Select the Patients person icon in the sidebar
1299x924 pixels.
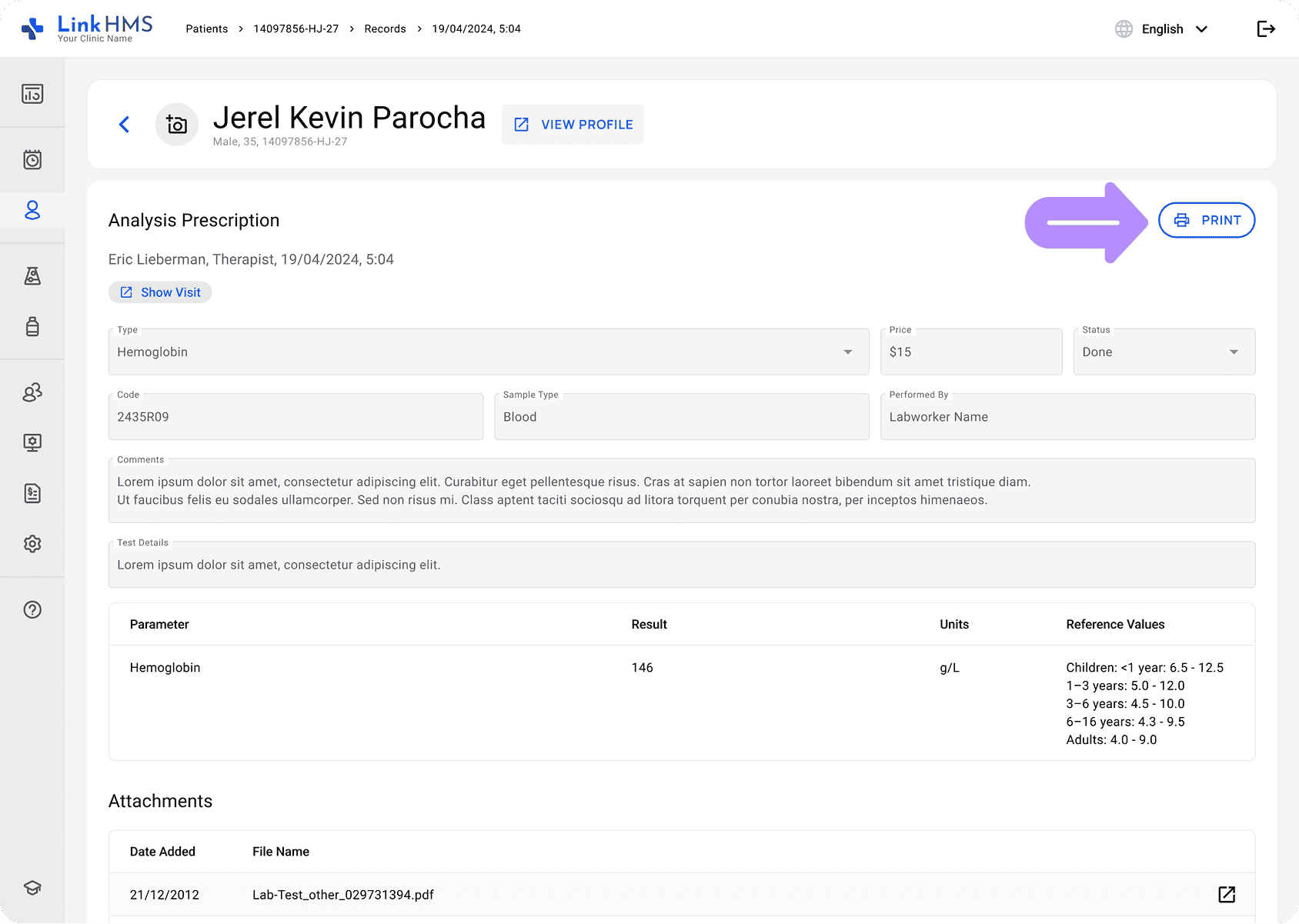coord(32,210)
